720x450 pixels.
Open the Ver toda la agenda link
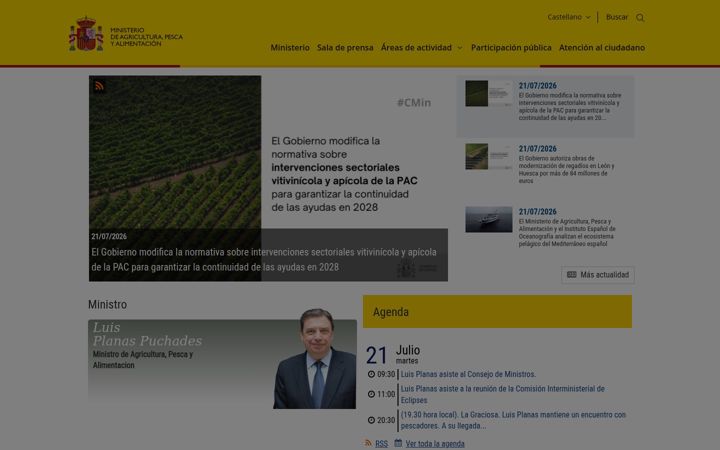435,444
